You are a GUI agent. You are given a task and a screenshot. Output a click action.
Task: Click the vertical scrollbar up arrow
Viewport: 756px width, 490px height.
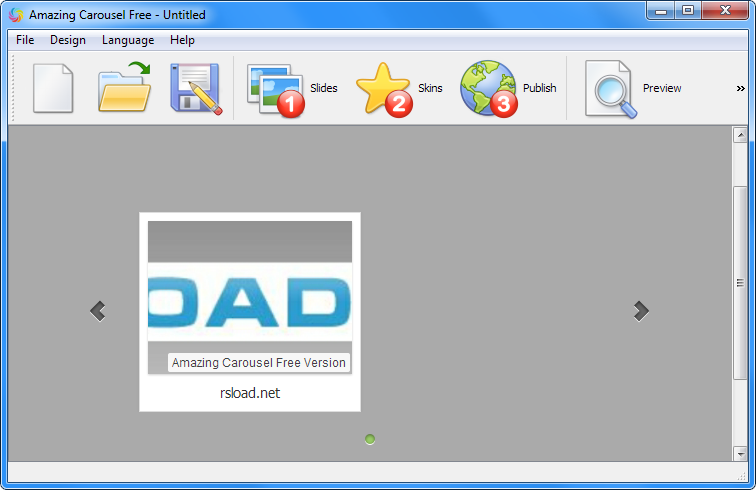[740, 136]
